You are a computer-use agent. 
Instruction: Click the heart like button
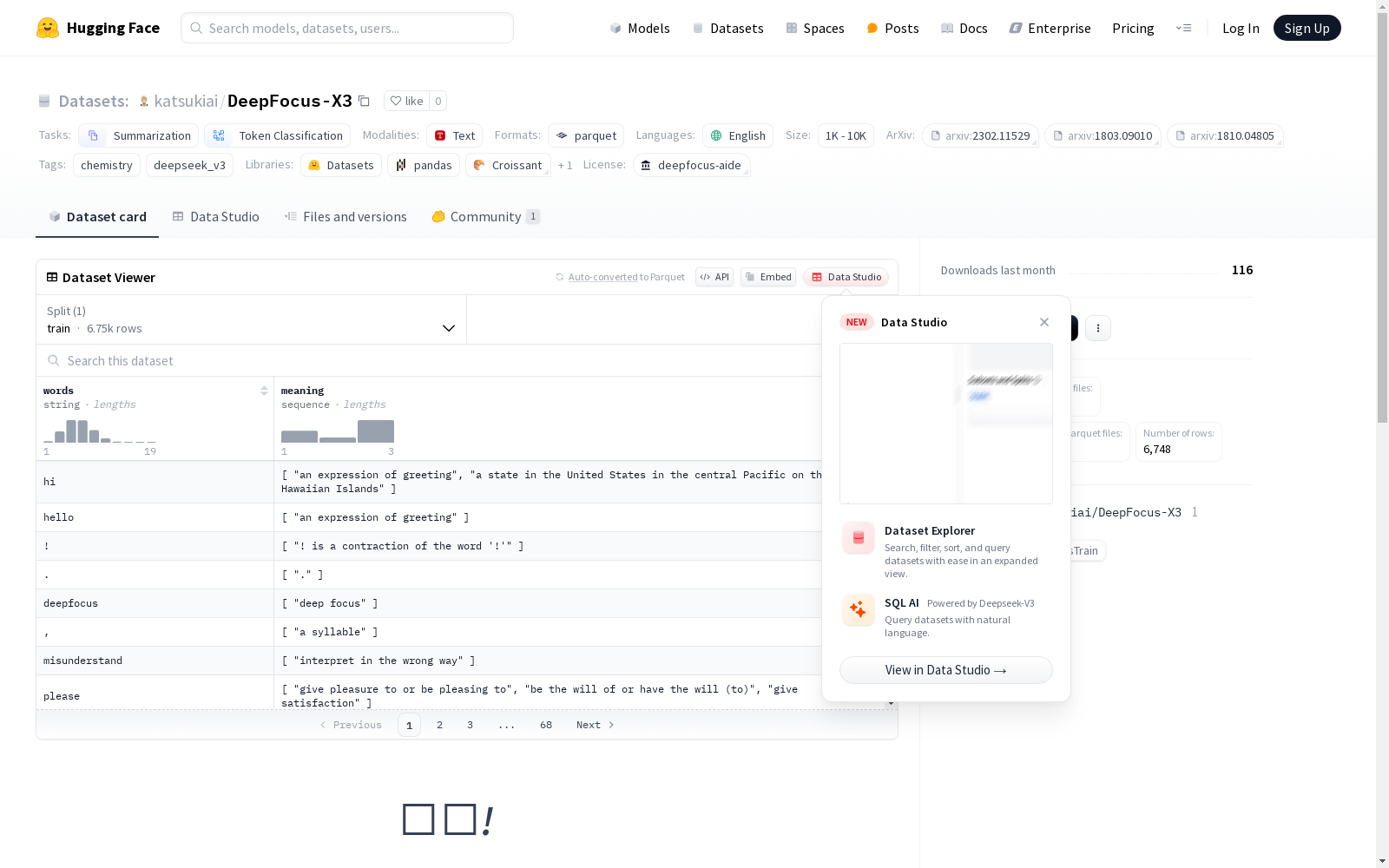(x=406, y=101)
